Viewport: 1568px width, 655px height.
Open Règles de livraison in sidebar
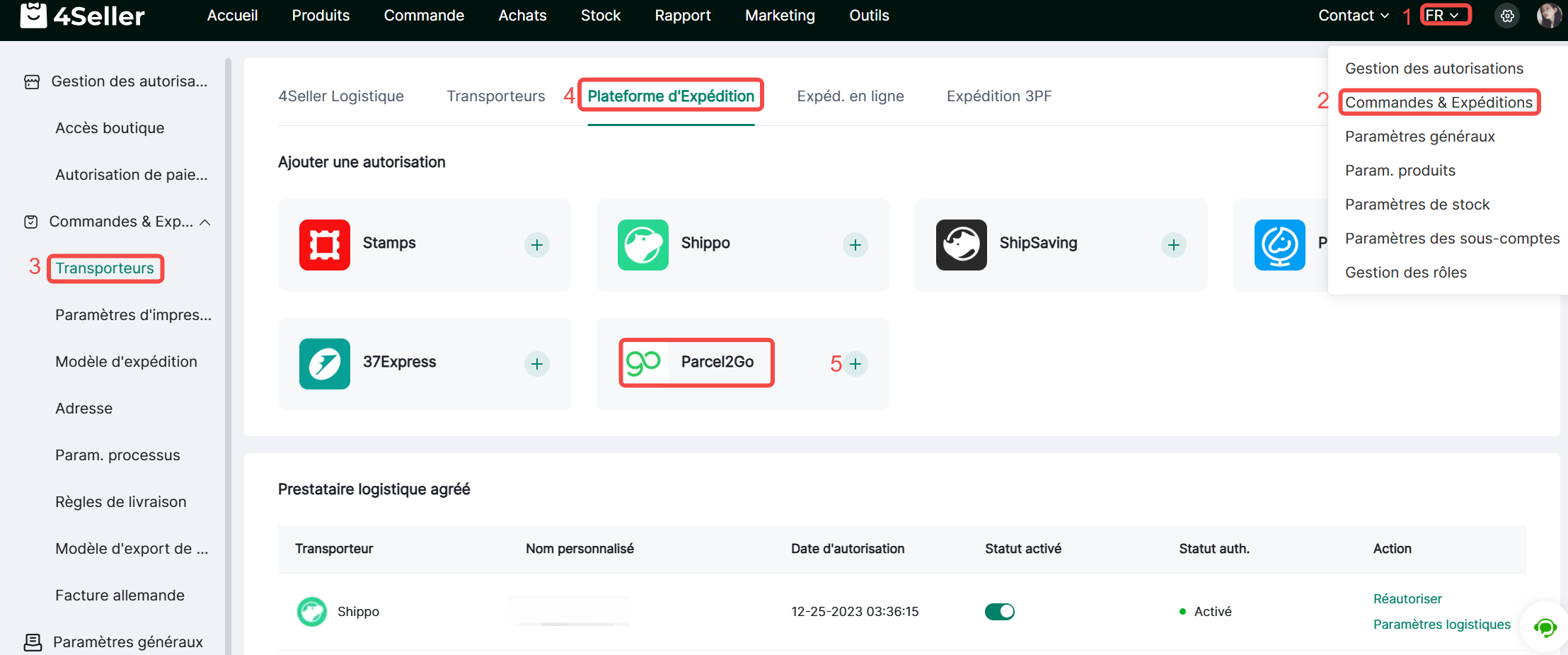click(x=121, y=502)
